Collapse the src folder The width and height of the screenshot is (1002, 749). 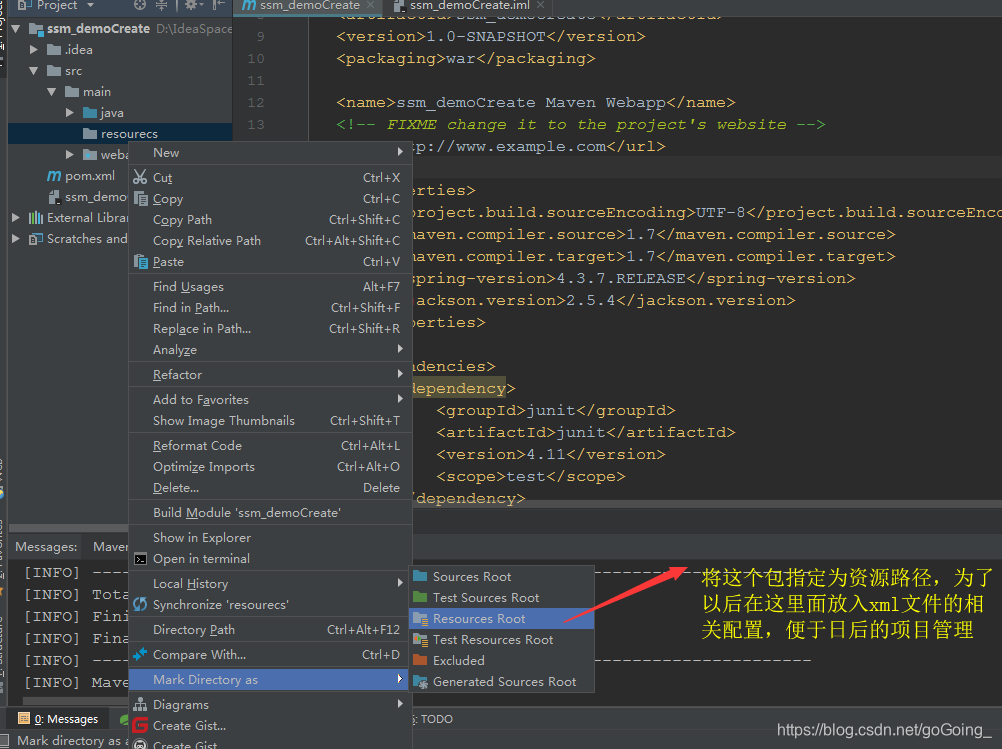click(x=34, y=70)
